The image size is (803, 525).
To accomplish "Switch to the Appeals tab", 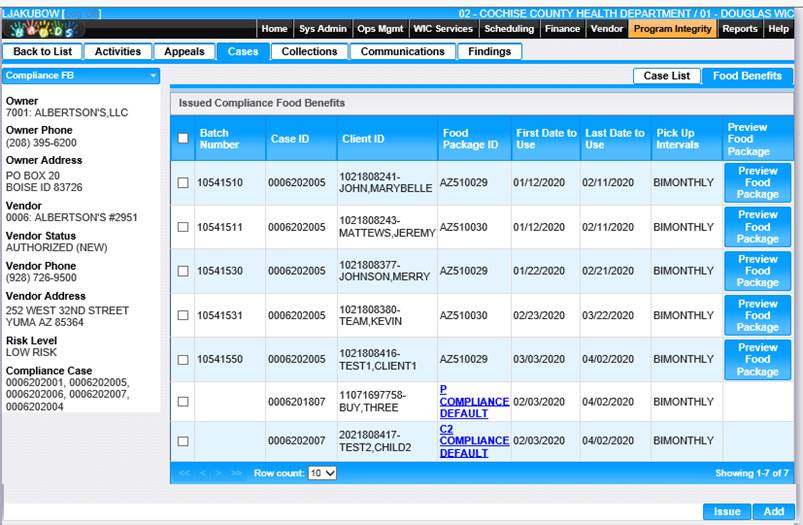I will [x=184, y=52].
